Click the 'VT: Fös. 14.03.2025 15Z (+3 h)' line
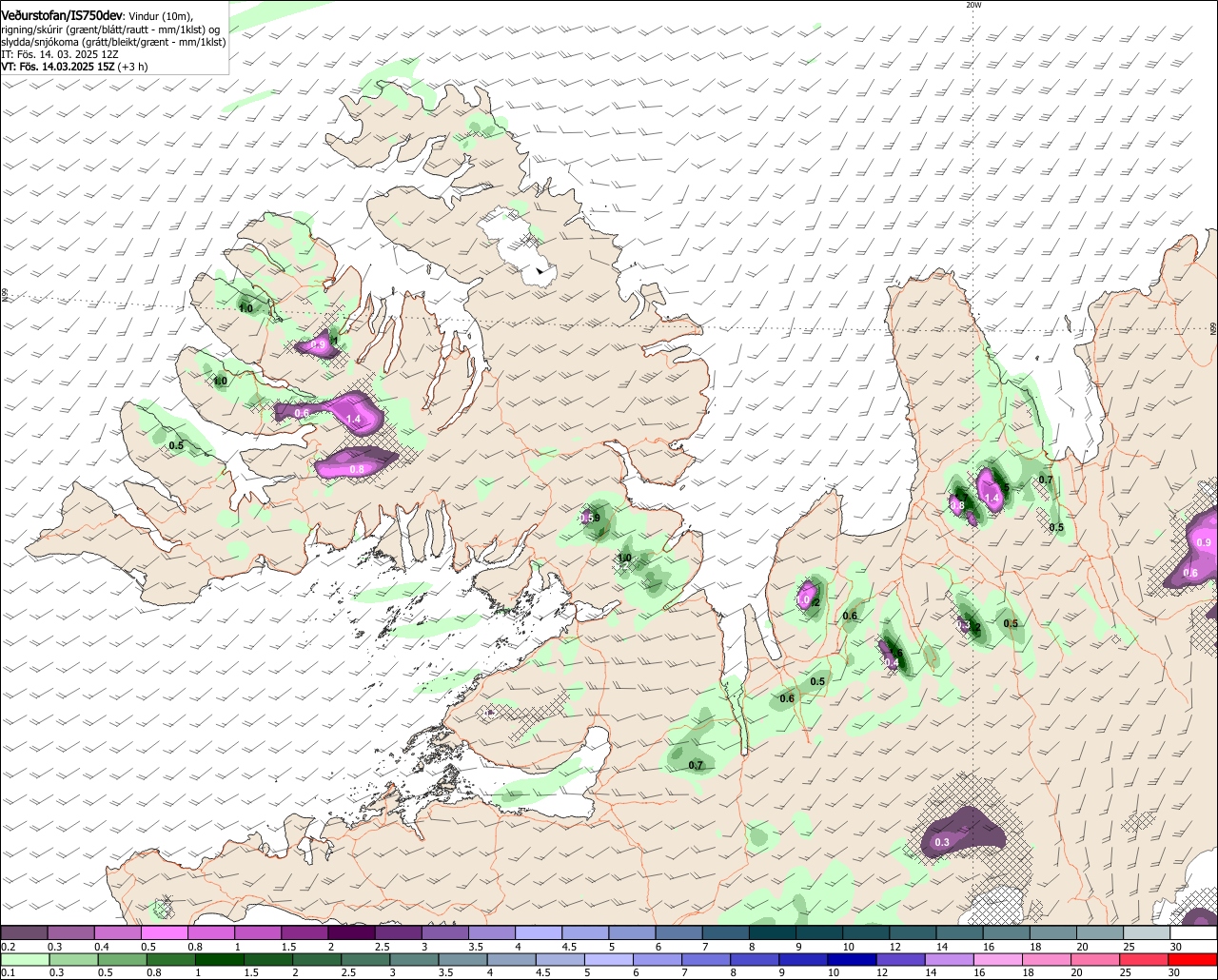Viewport: 1218px width, 980px height. 74,67
